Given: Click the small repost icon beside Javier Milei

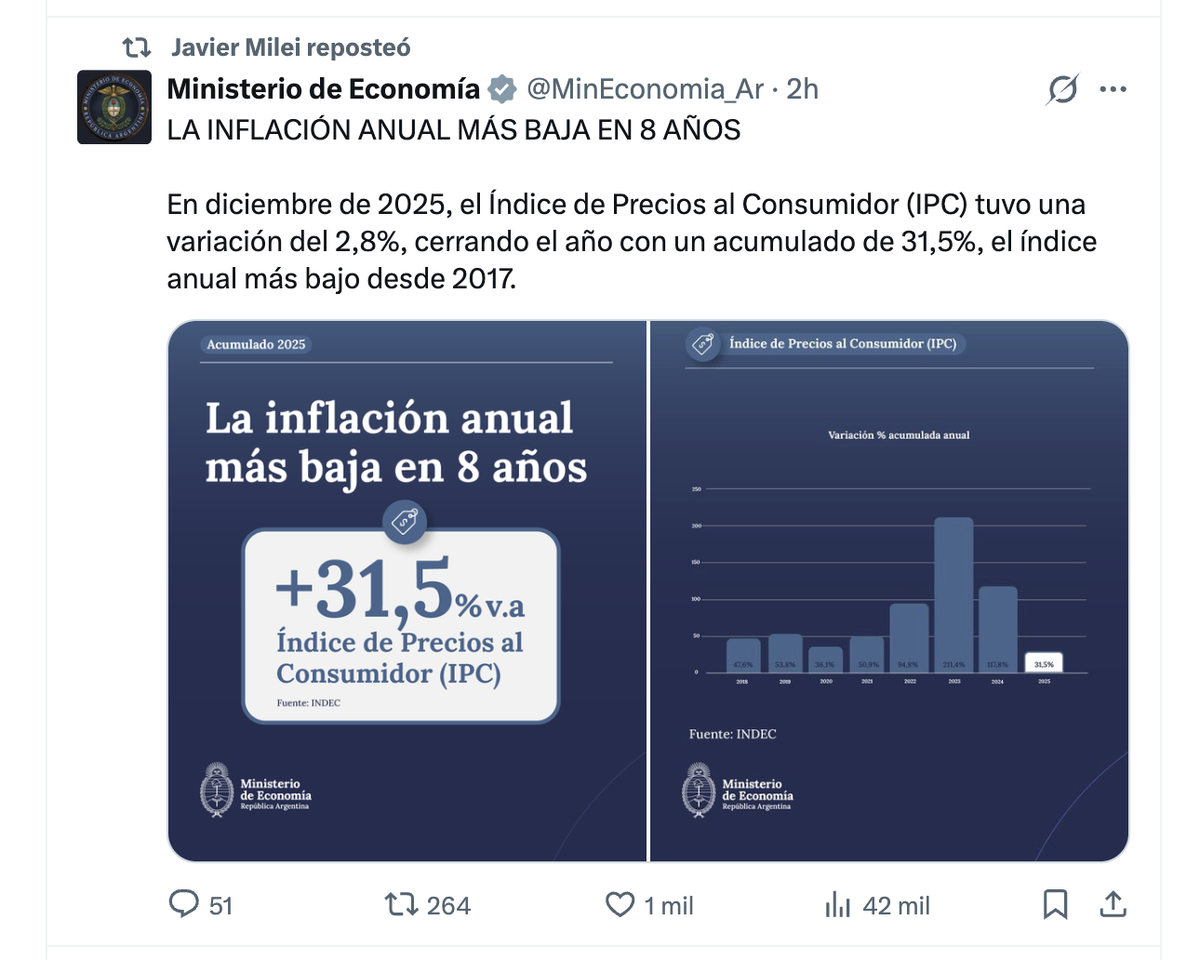Looking at the screenshot, I should point(136,48).
